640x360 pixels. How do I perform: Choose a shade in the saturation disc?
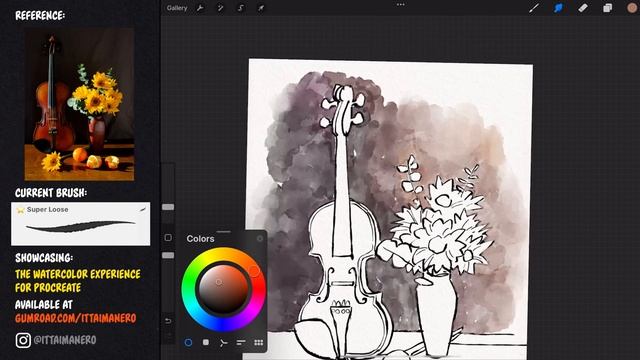coord(223,289)
